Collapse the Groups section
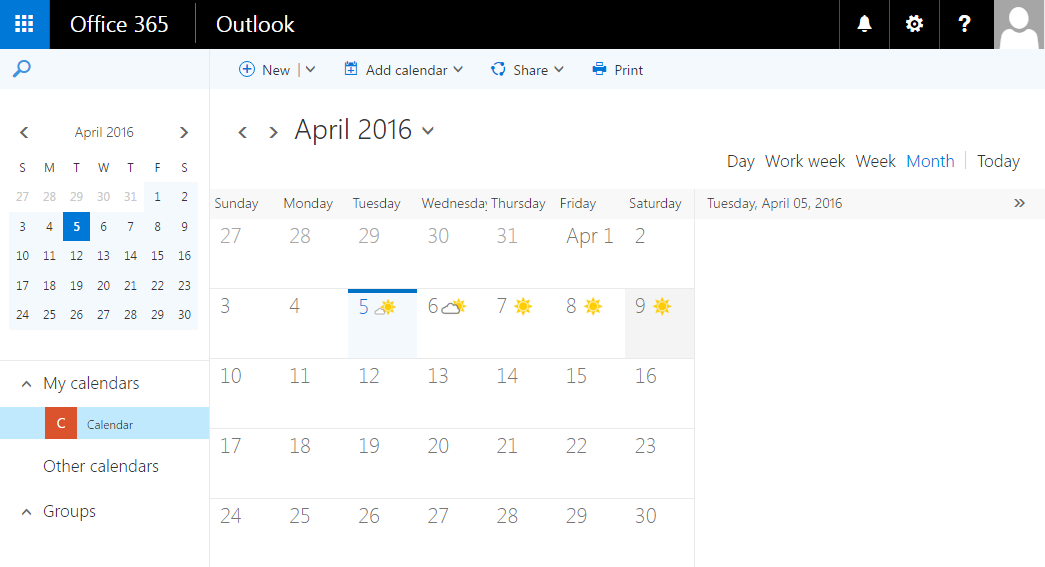Image resolution: width=1045 pixels, height=567 pixels. (26, 512)
